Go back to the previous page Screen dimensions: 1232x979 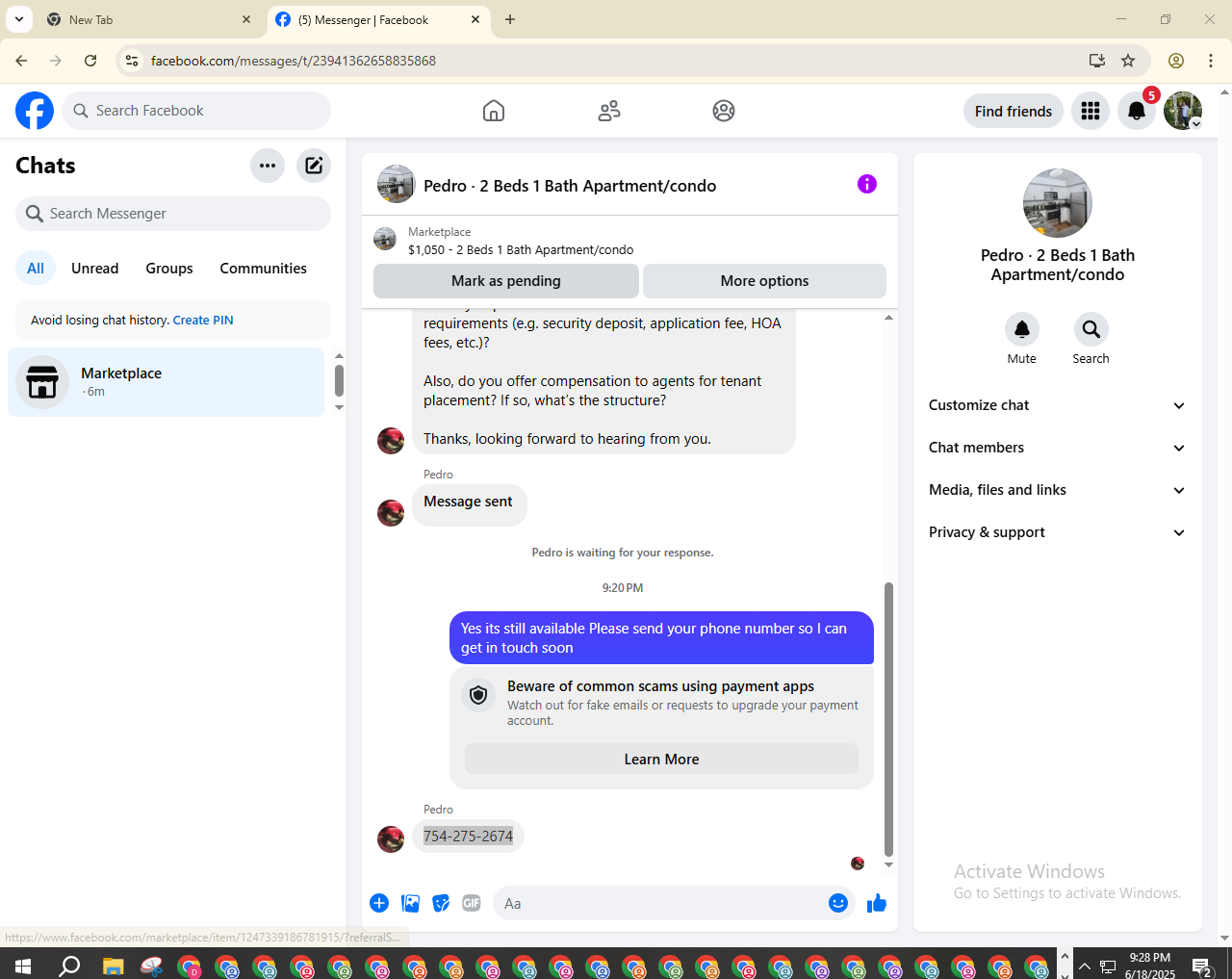point(21,61)
